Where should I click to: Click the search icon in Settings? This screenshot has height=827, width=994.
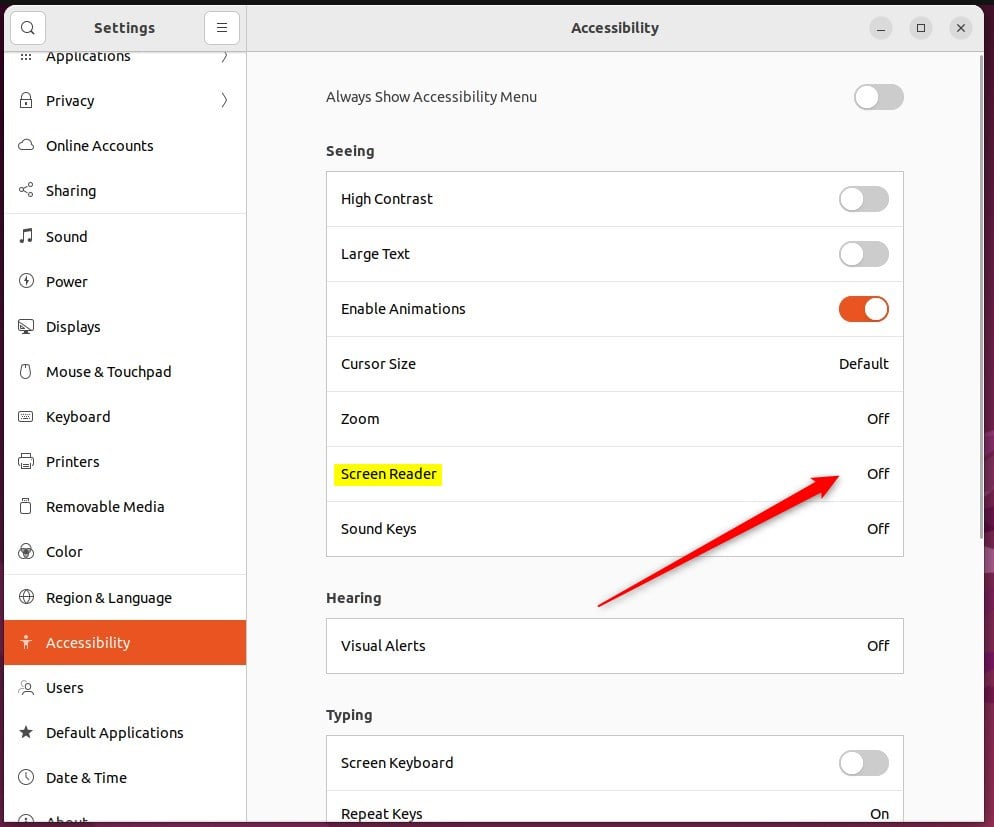pos(27,27)
